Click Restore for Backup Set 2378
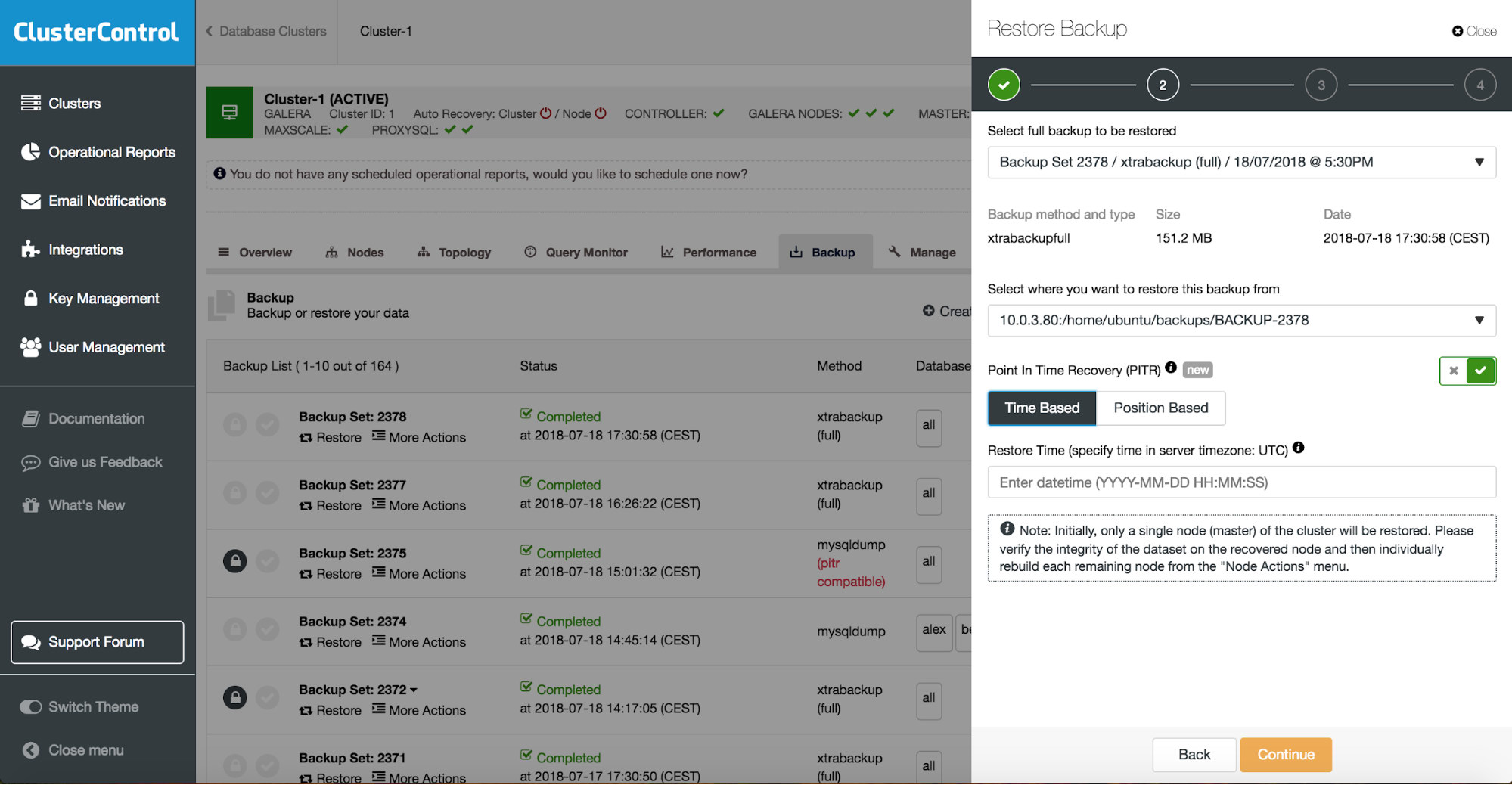The width and height of the screenshot is (1512, 785). tap(331, 437)
